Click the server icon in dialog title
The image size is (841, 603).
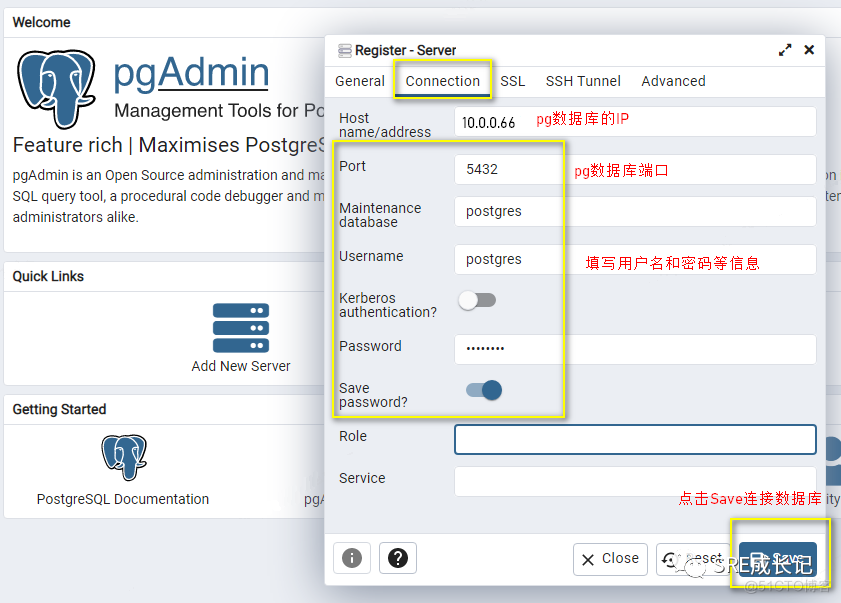pyautogui.click(x=345, y=50)
